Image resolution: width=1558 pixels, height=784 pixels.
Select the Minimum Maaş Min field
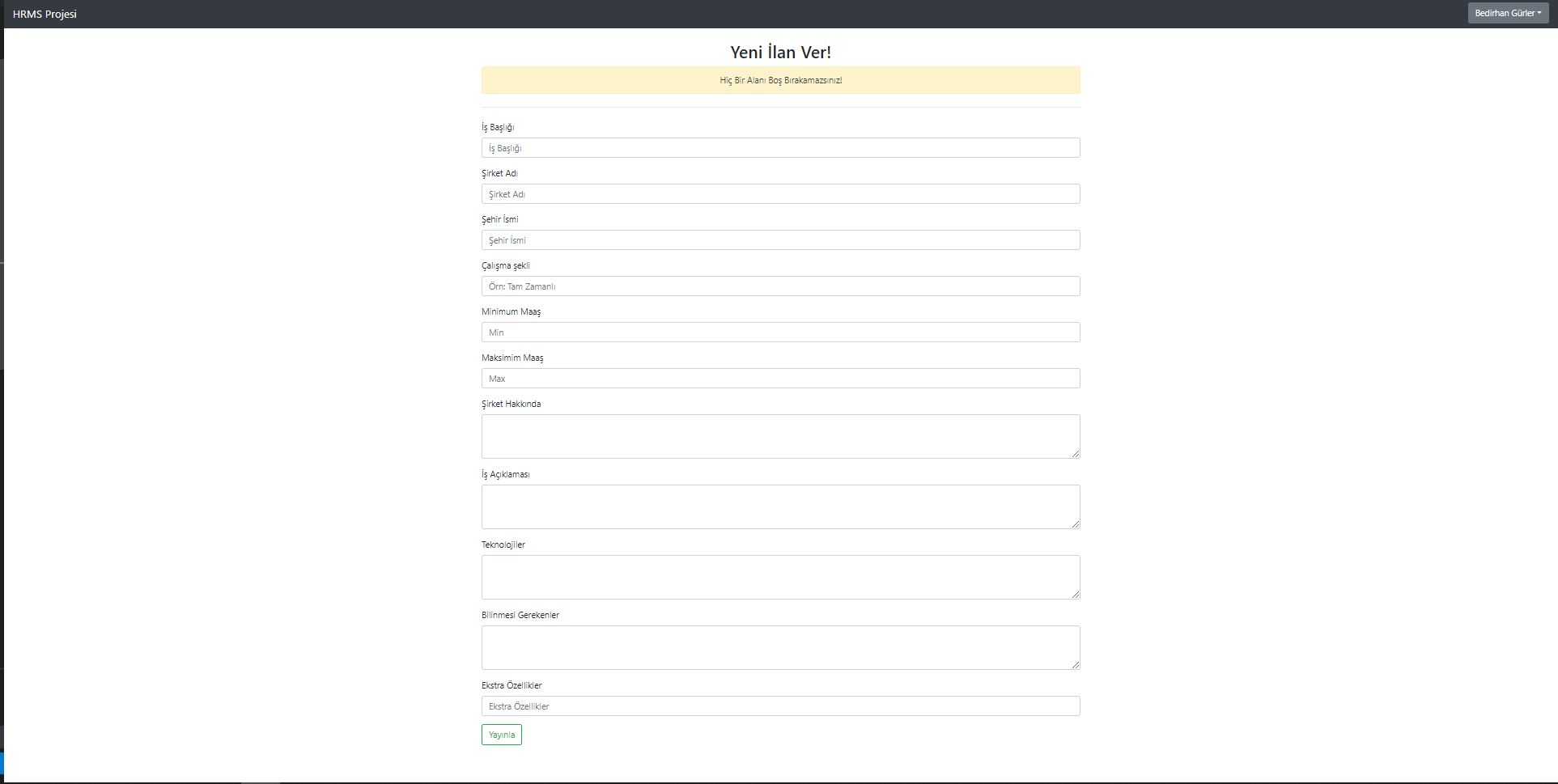(x=779, y=332)
